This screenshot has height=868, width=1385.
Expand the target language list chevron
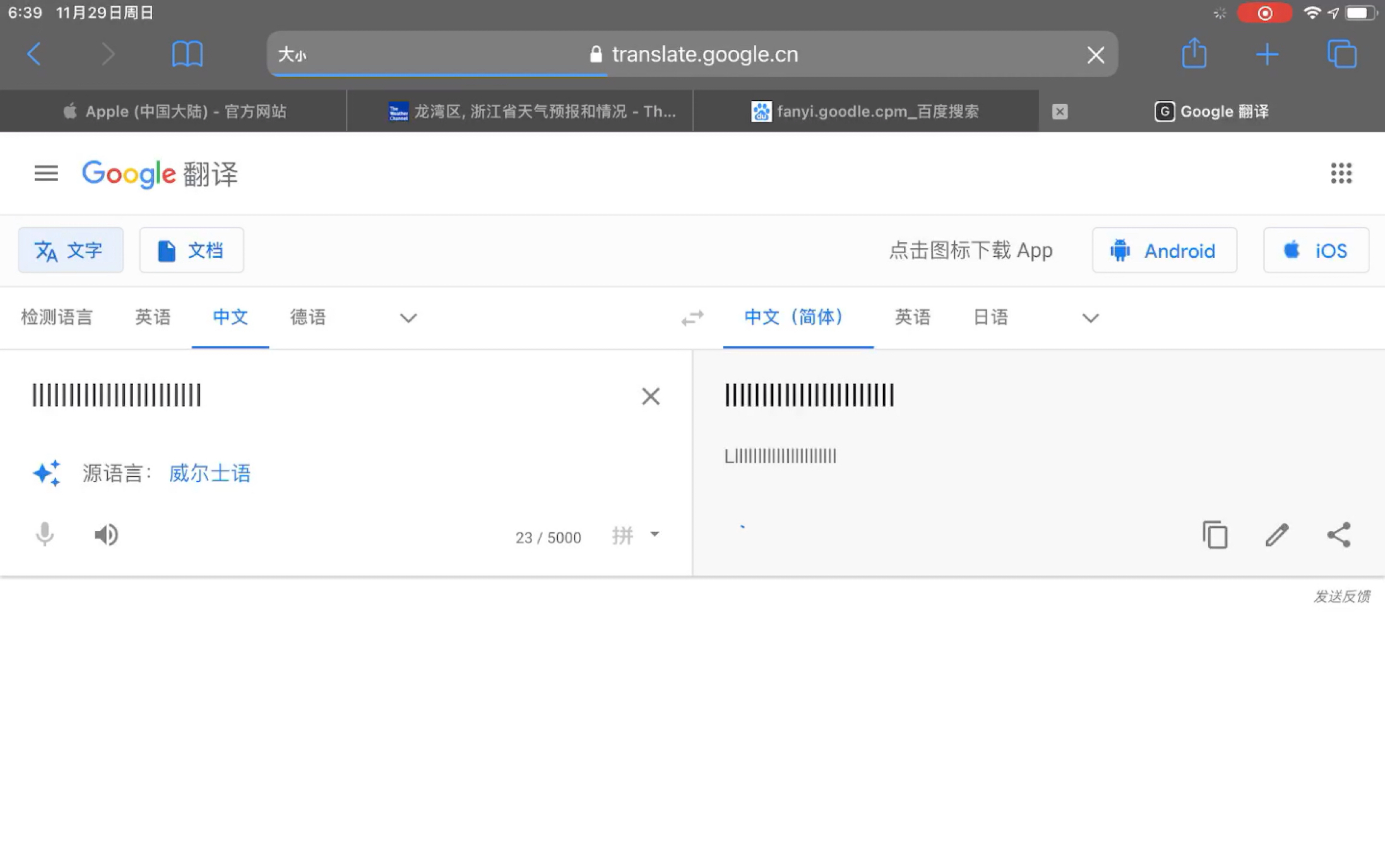[x=1090, y=318]
